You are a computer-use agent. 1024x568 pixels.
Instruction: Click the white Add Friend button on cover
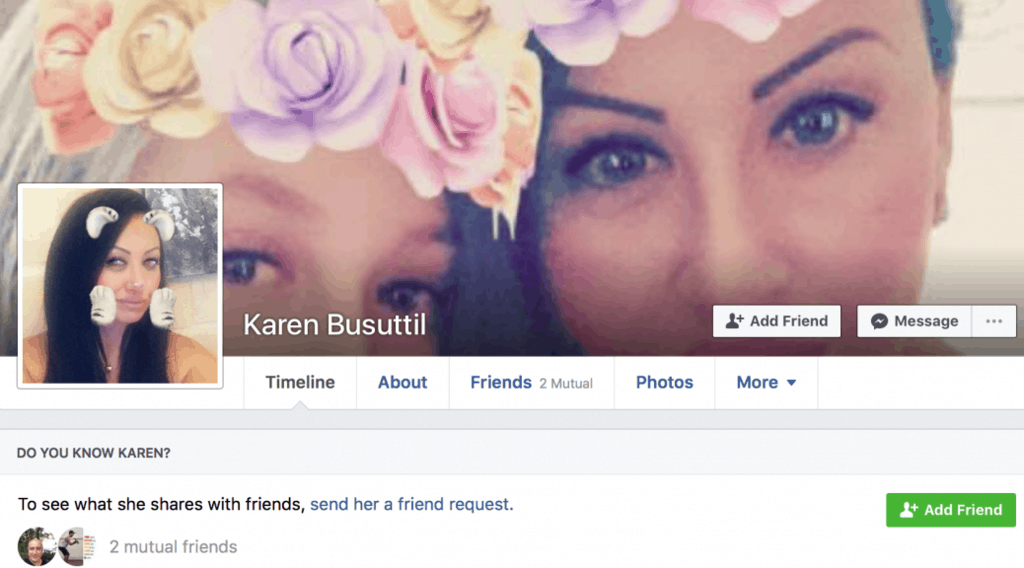(x=776, y=321)
